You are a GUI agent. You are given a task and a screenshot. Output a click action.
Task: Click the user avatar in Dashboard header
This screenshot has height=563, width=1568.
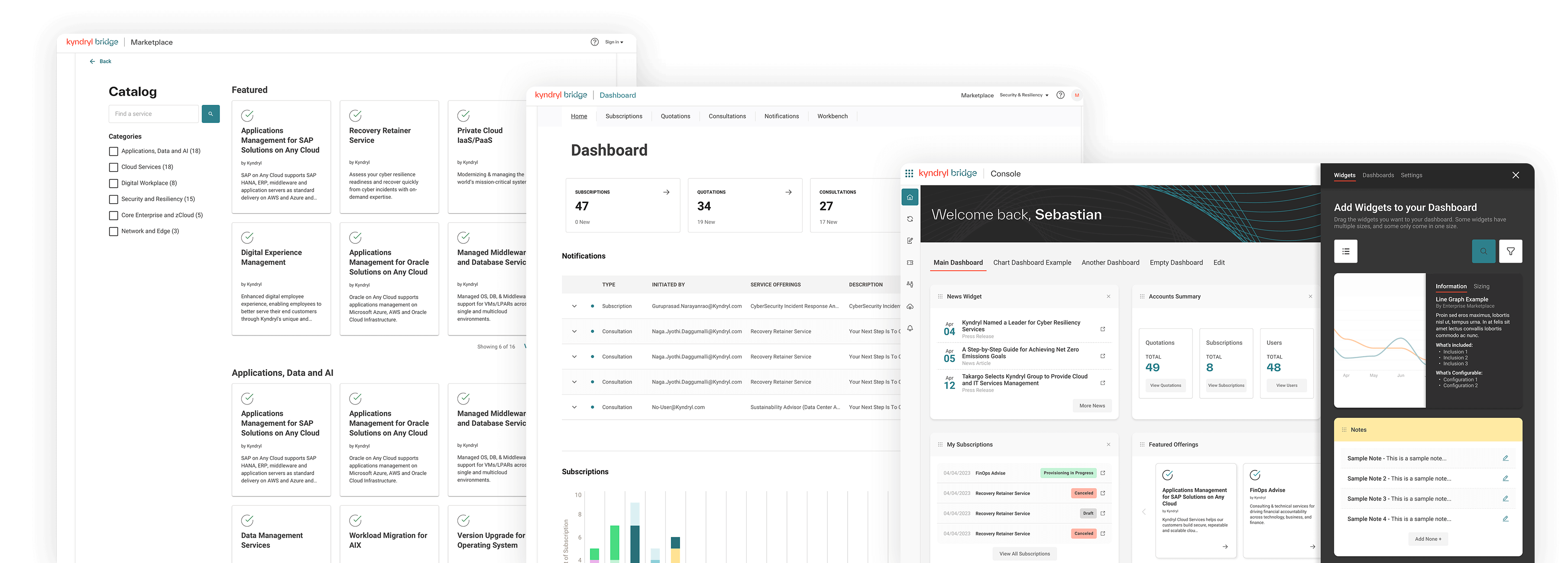pos(1077,95)
